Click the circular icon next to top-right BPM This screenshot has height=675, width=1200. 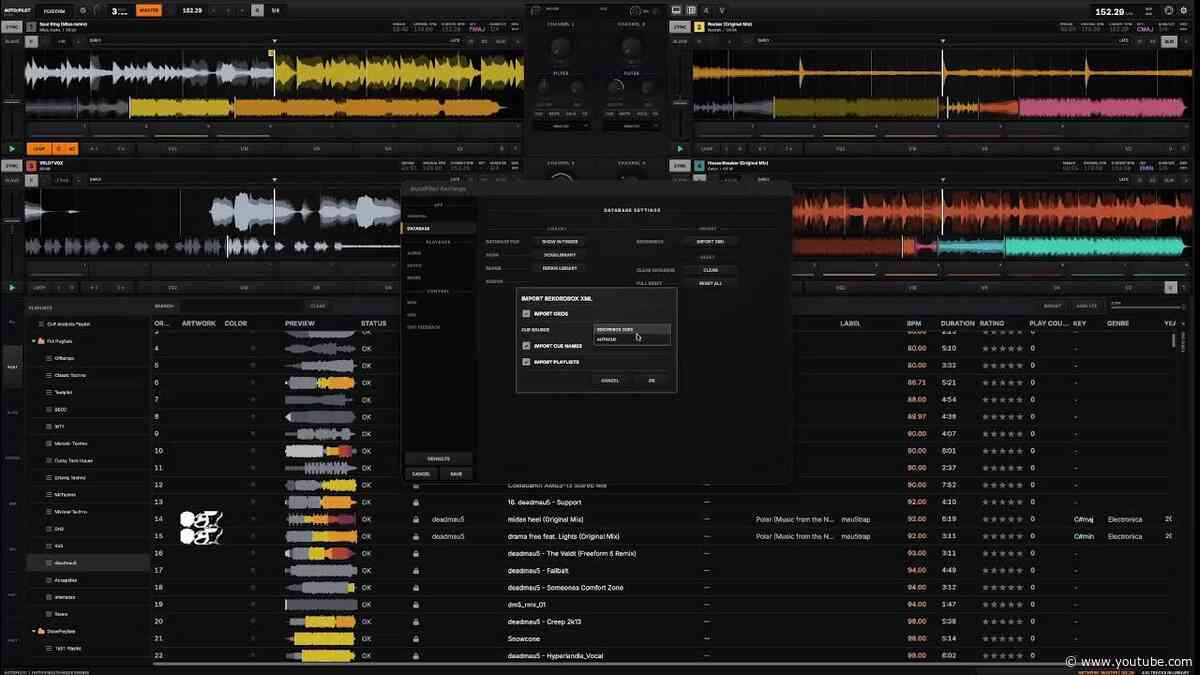1169,10
